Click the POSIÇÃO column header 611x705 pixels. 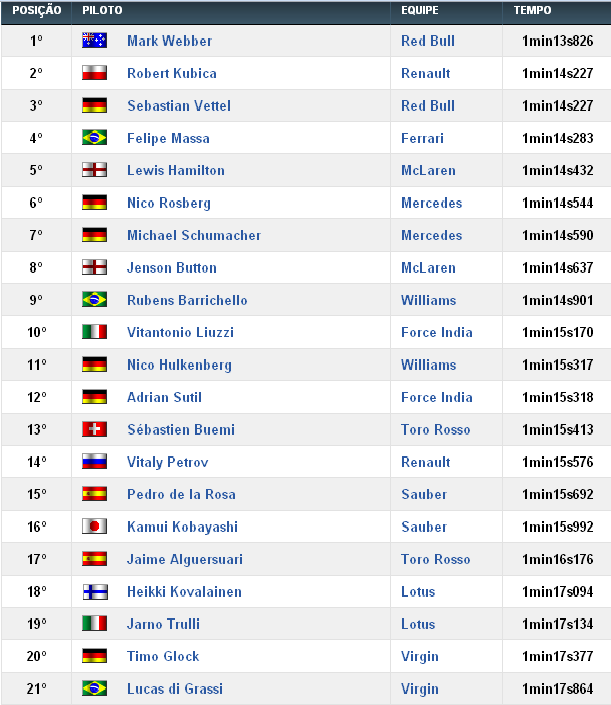click(36, 10)
